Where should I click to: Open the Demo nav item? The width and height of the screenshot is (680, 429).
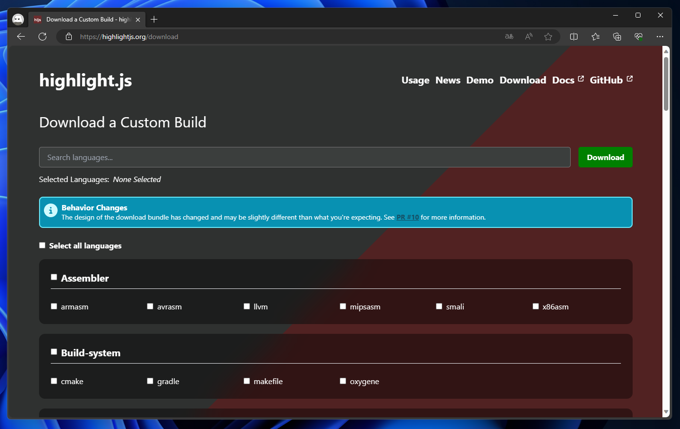click(x=480, y=80)
